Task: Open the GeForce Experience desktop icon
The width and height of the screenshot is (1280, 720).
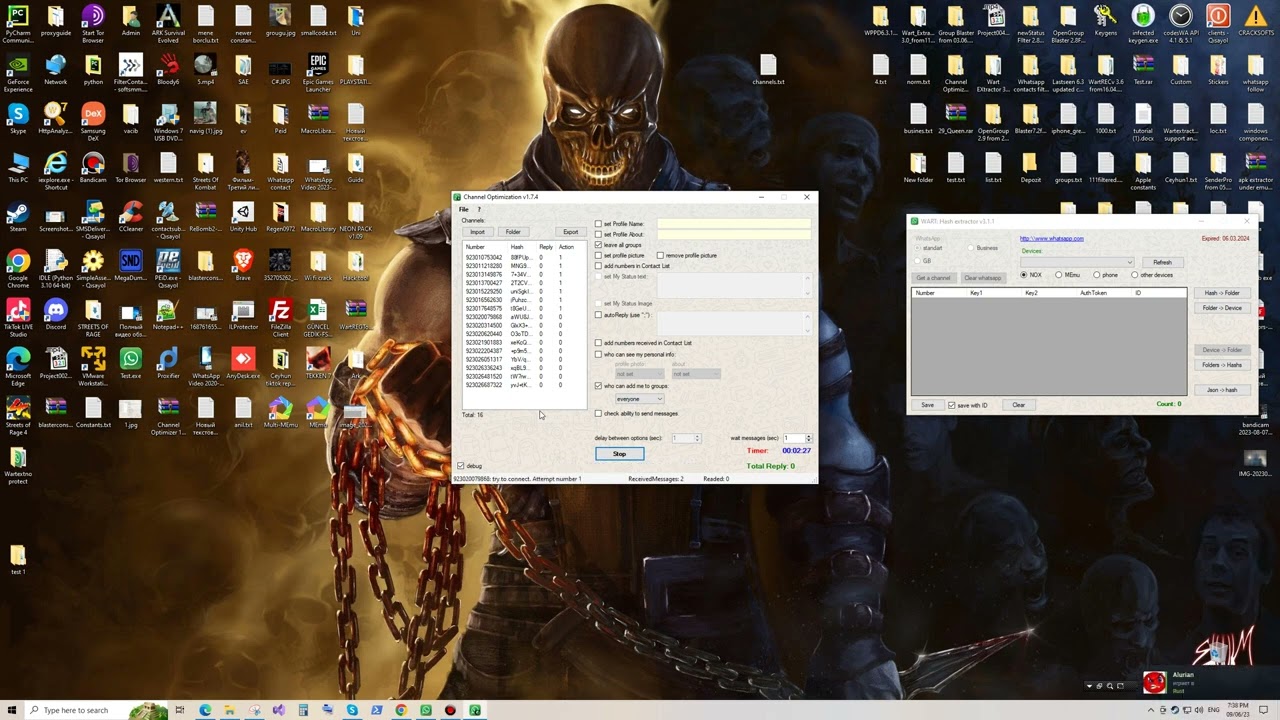Action: pyautogui.click(x=17, y=73)
